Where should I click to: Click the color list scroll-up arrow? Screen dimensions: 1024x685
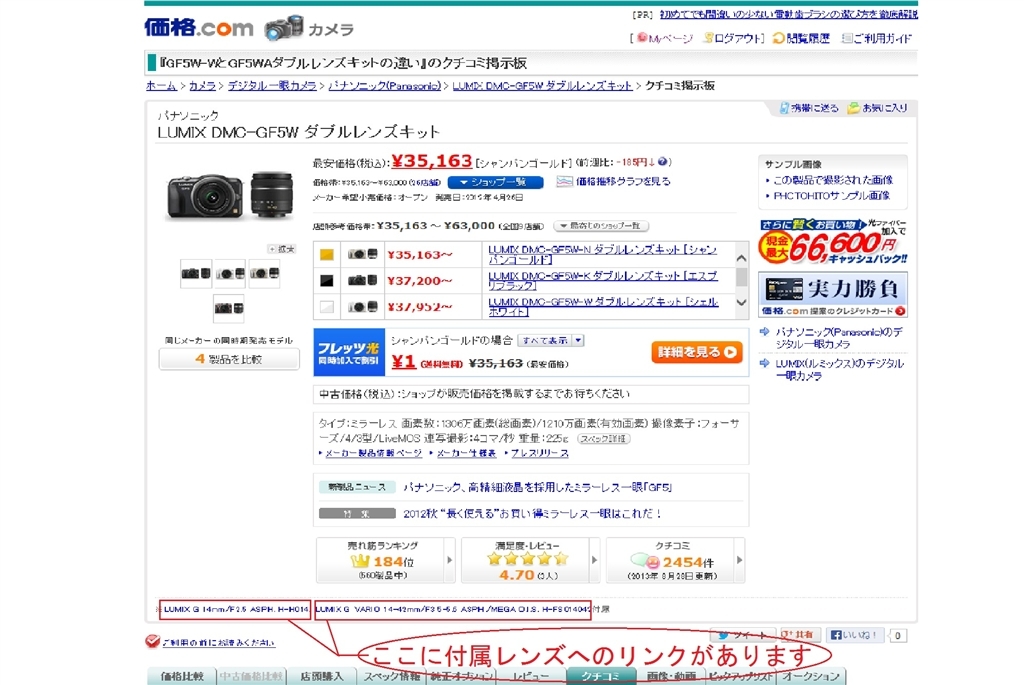click(x=741, y=258)
